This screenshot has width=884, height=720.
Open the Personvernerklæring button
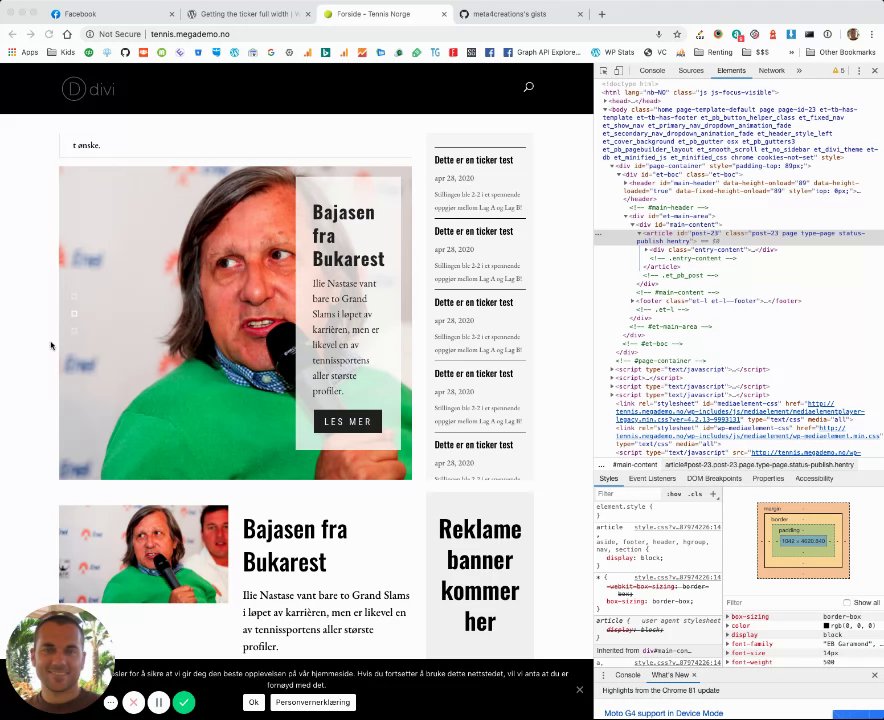point(313,702)
